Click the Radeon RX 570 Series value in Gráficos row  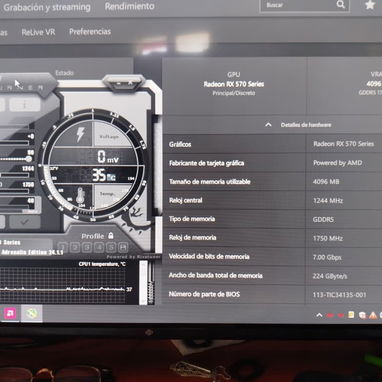coord(343,144)
